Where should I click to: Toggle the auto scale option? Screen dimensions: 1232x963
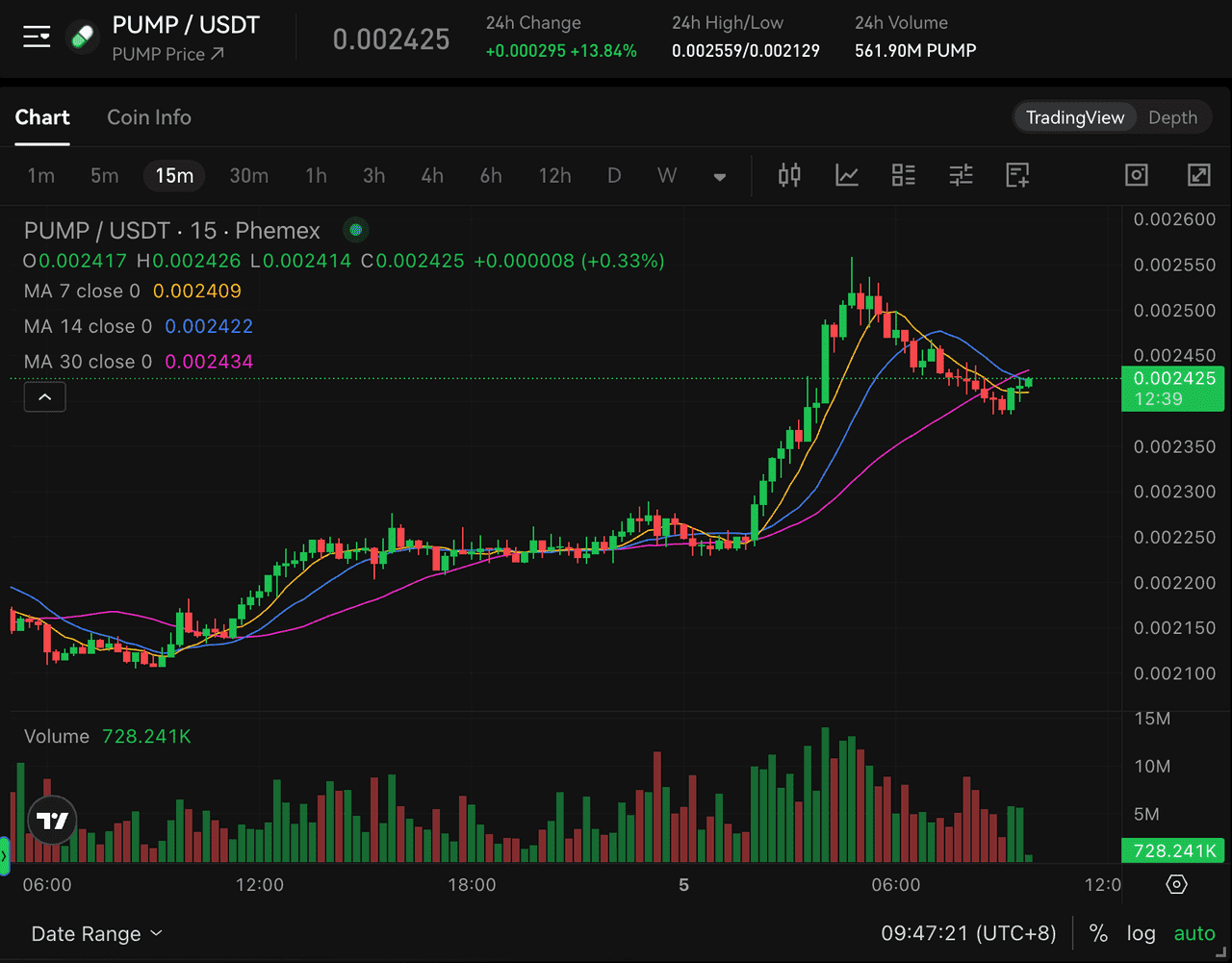[x=1194, y=933]
